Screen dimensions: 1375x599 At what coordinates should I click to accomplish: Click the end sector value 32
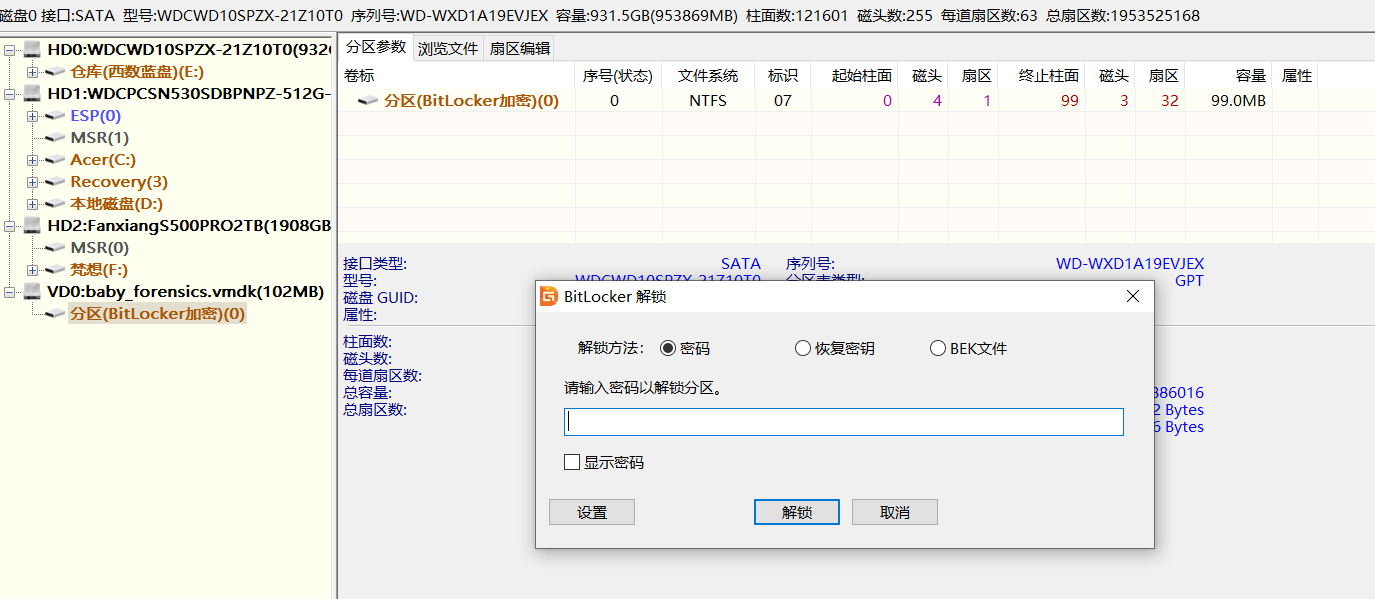click(x=1170, y=100)
